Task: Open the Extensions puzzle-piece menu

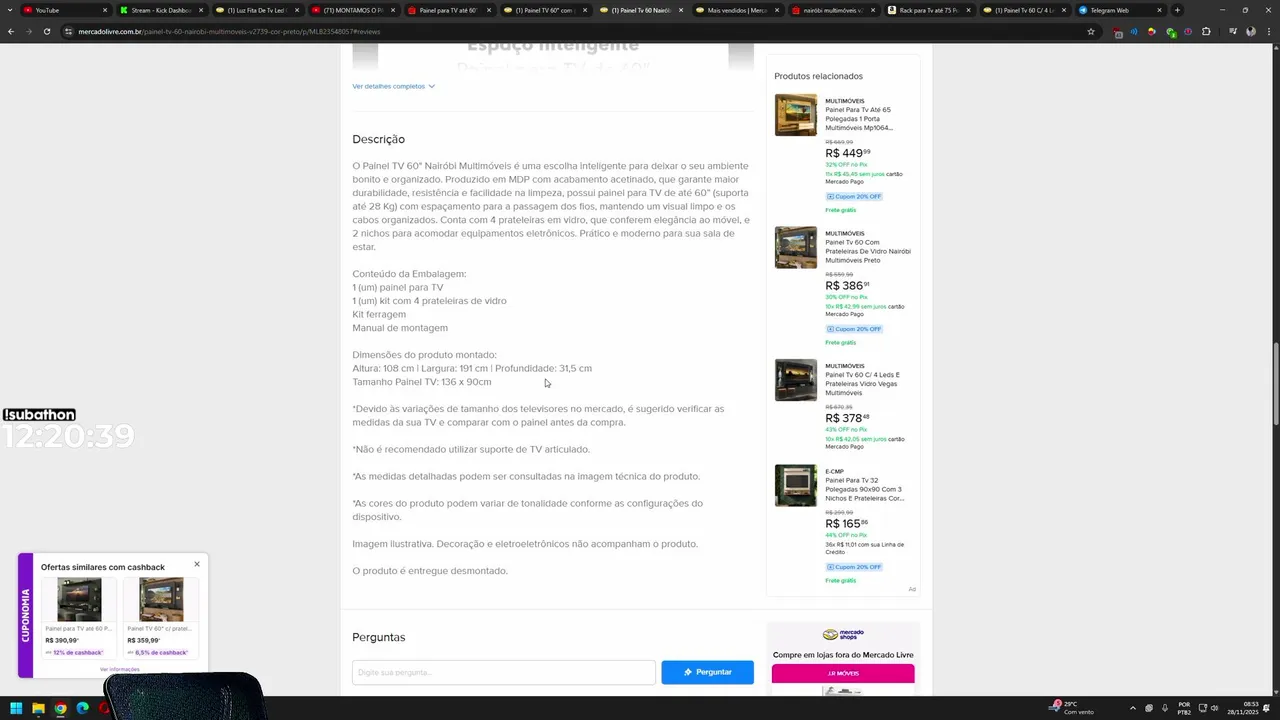Action: tap(1206, 31)
